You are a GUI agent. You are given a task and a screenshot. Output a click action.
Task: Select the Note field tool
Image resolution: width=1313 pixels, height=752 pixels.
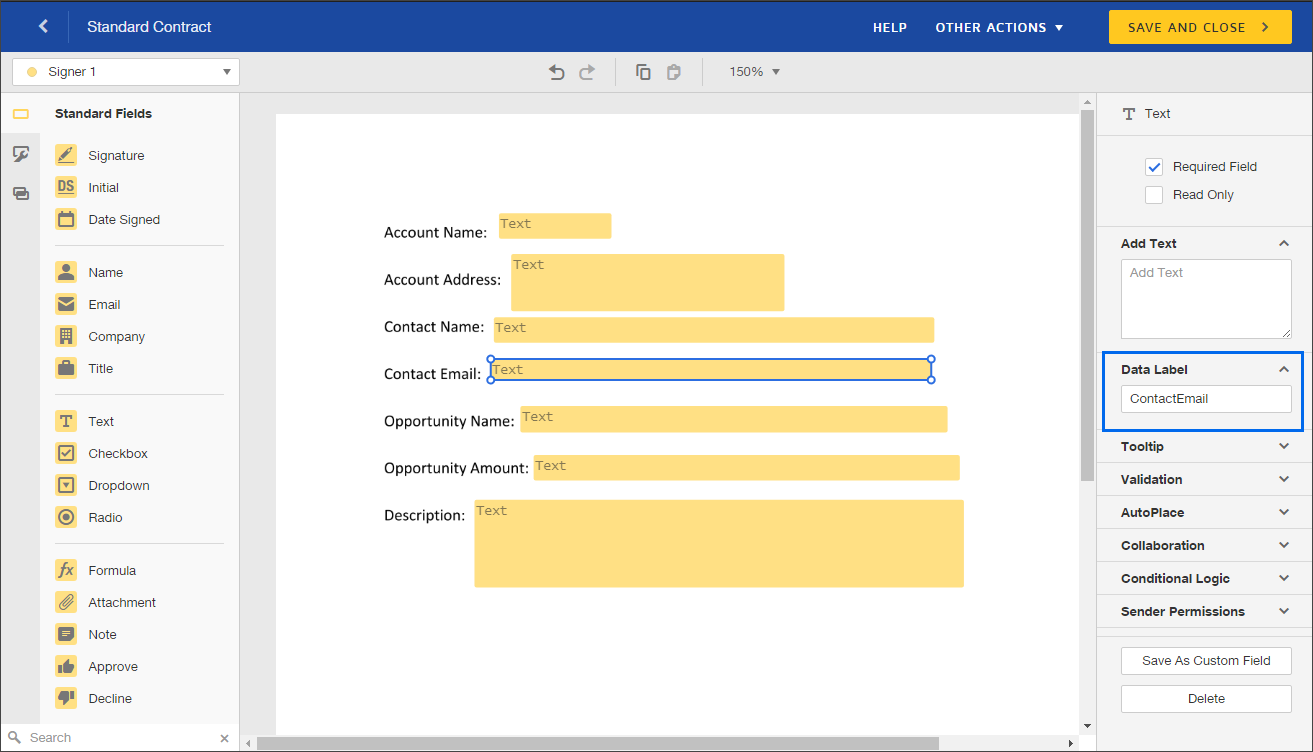(x=105, y=634)
